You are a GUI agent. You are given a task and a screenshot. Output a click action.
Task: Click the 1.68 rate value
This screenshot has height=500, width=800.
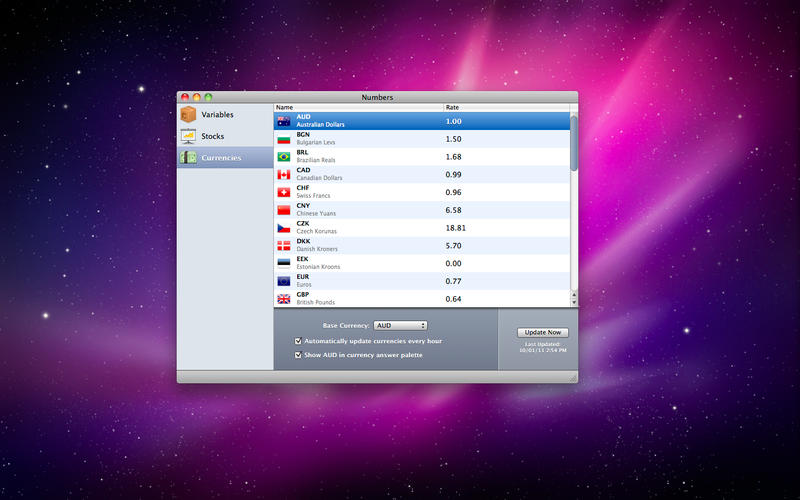(x=454, y=157)
